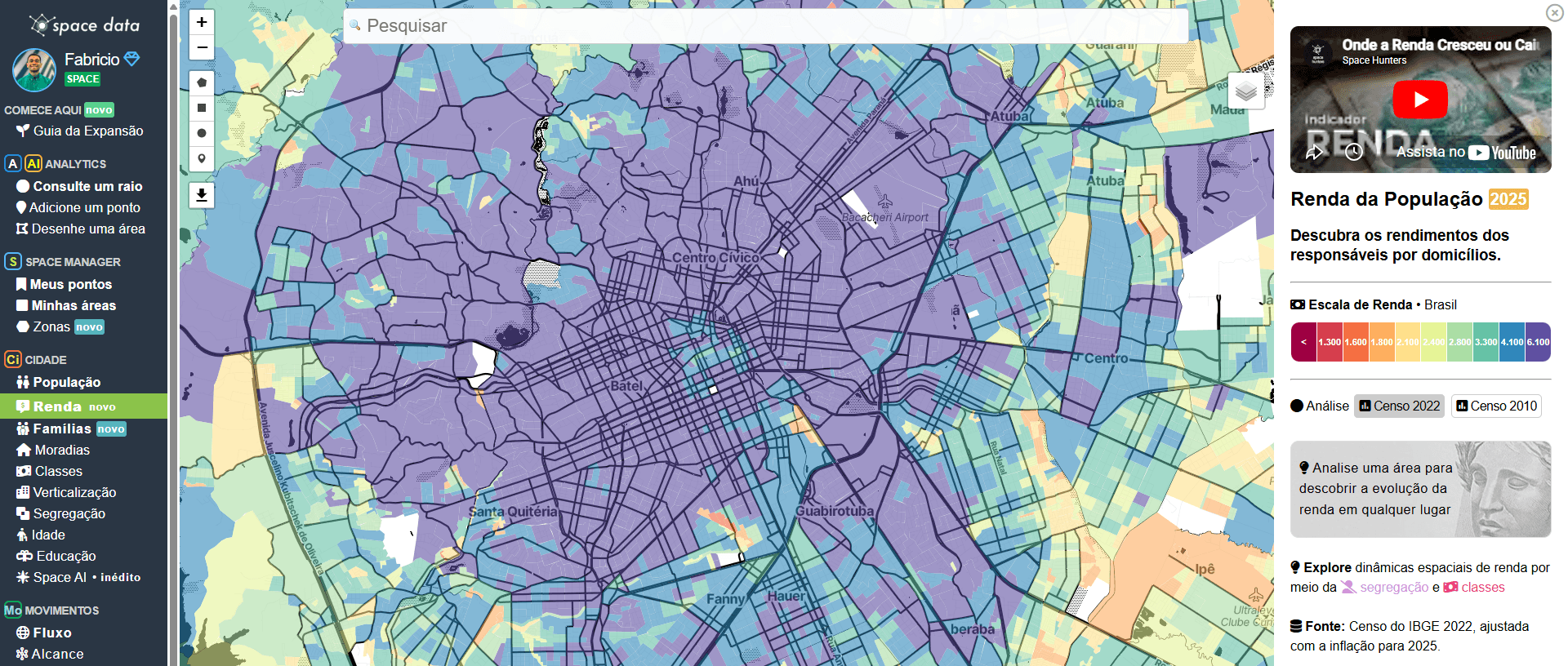
Task: Open the segregação link
Action: pos(1385,587)
